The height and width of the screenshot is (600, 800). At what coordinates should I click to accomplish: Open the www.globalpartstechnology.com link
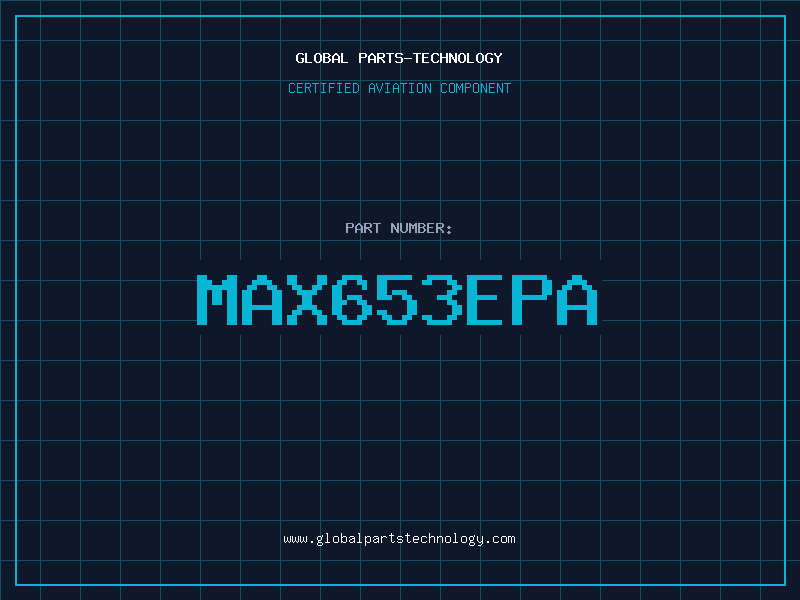pyautogui.click(x=399, y=539)
